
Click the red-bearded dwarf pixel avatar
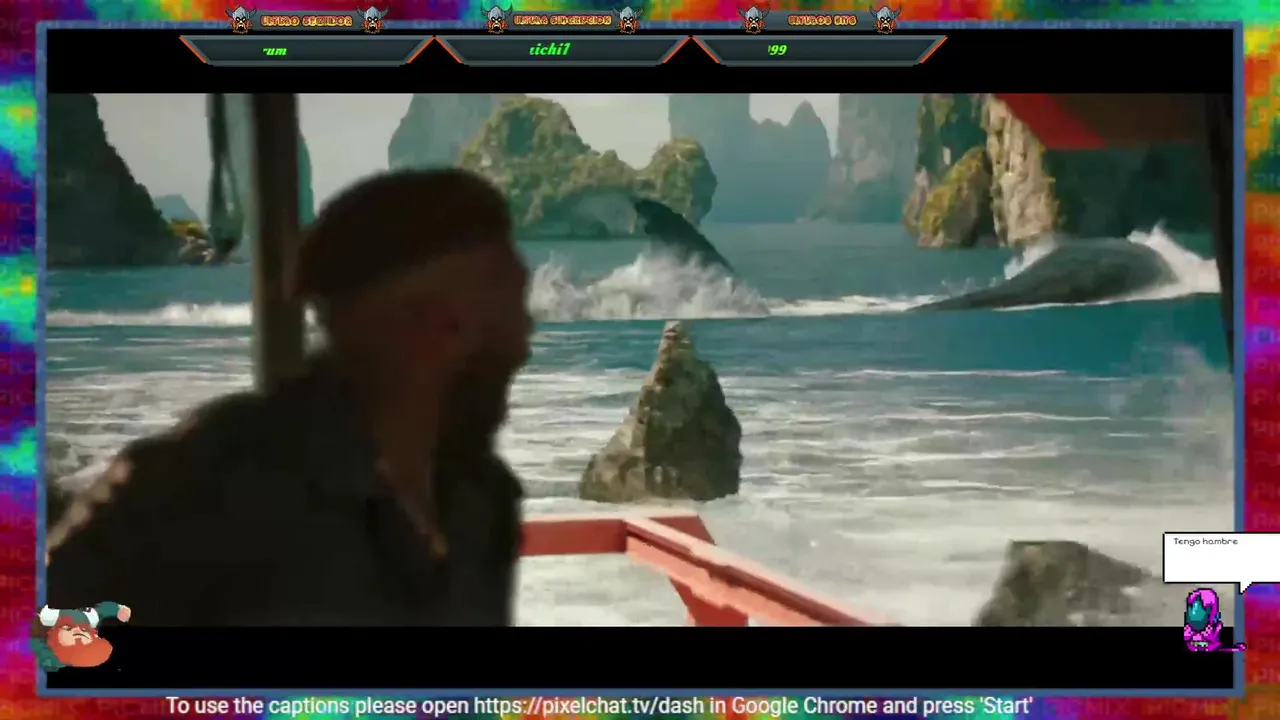pyautogui.click(x=82, y=635)
